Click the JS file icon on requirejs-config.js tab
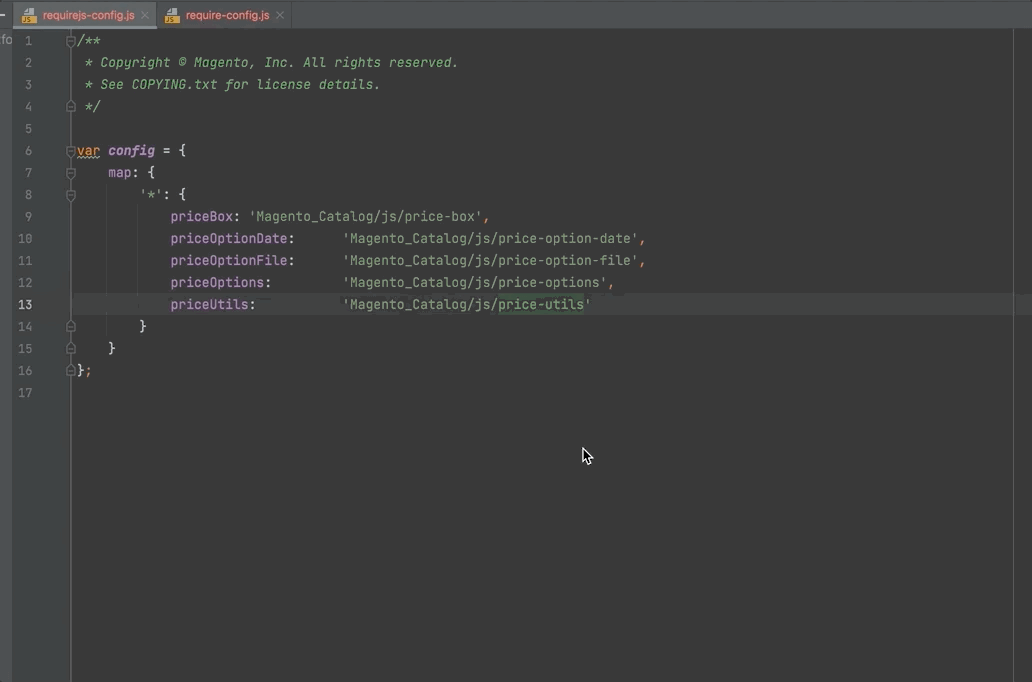1032x682 pixels. click(29, 15)
